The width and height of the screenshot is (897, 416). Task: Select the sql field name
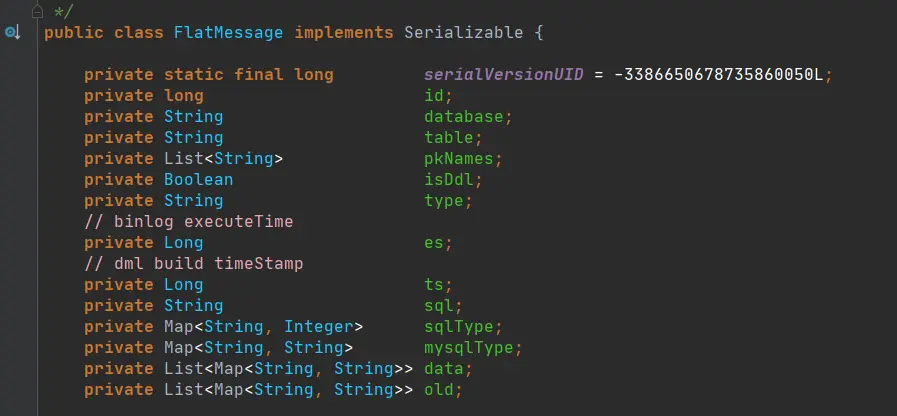click(x=439, y=306)
